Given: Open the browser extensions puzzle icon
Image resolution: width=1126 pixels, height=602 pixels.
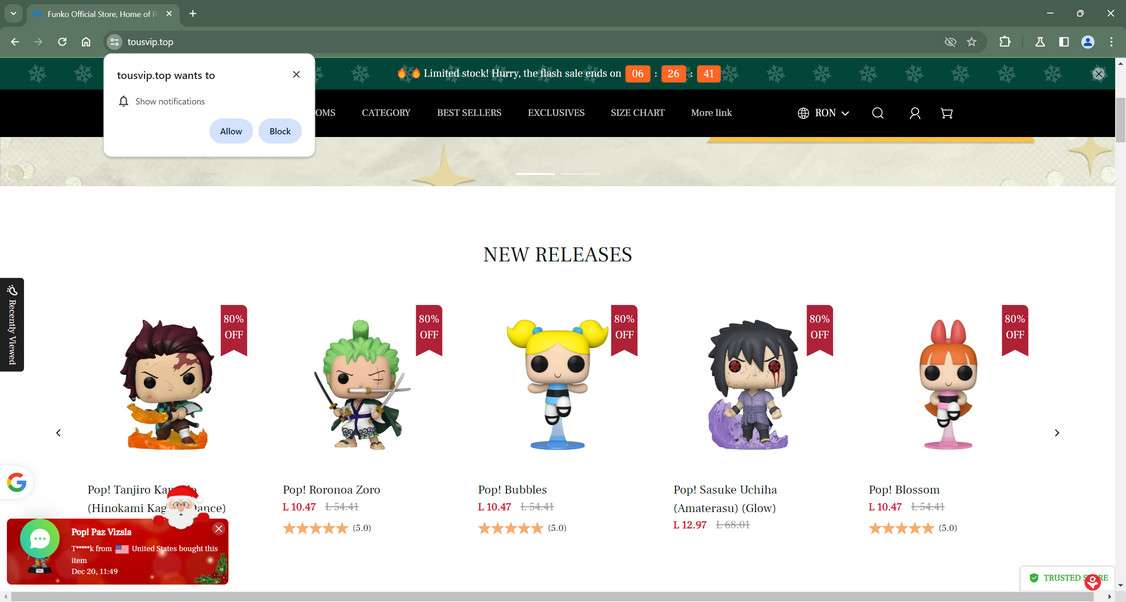Looking at the screenshot, I should tap(1005, 42).
